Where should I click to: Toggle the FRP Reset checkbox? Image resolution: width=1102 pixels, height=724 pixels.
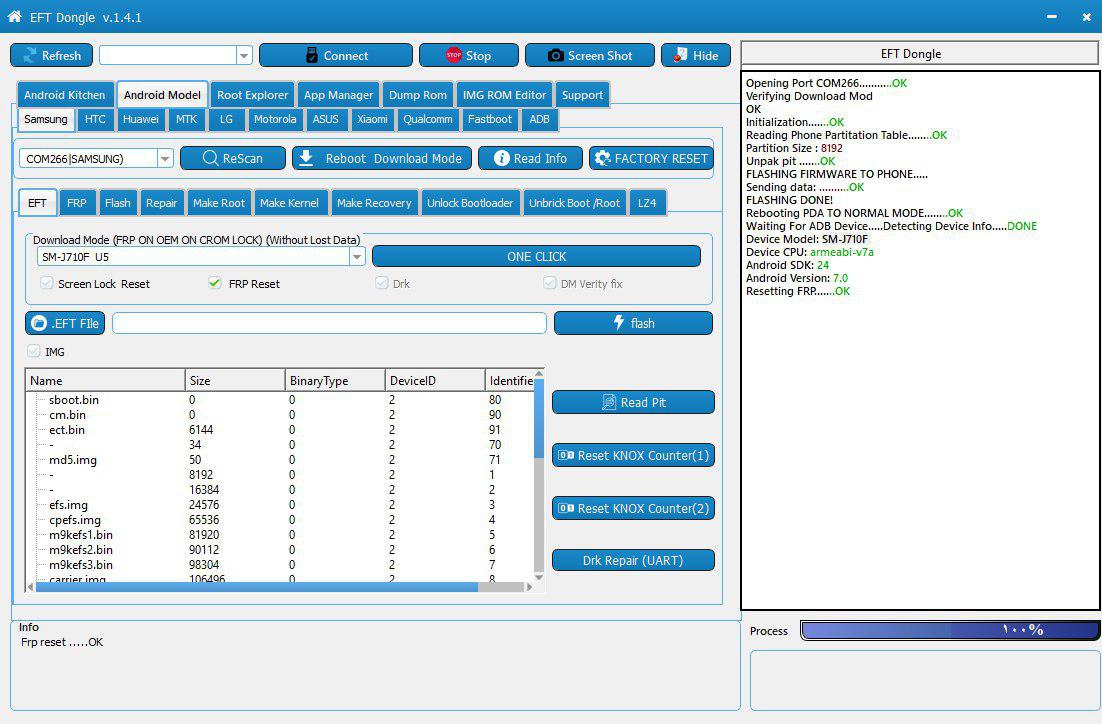[x=214, y=284]
